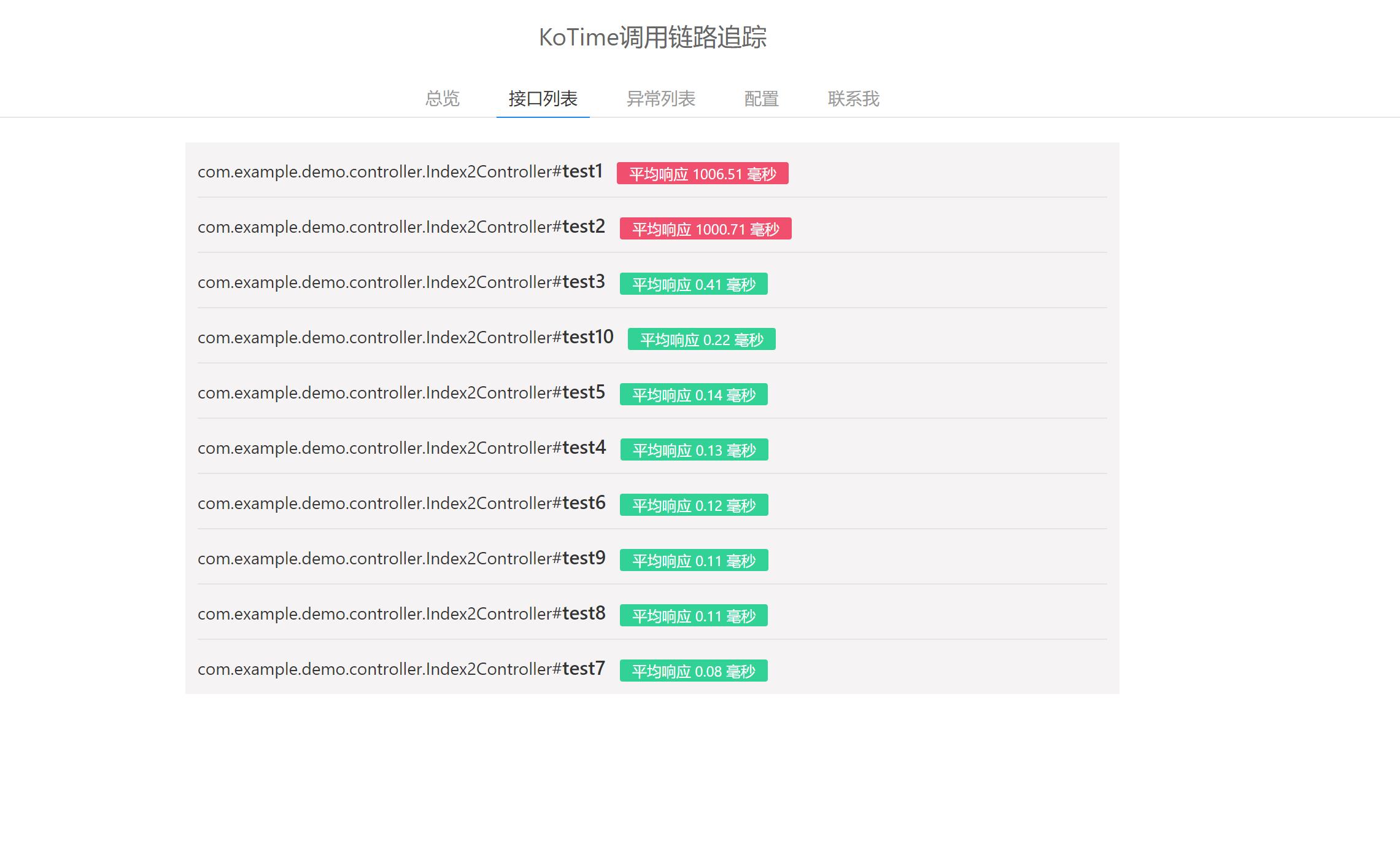Open details for the test4 interface row
Image resolution: width=1400 pixels, height=848 pixels.
click(x=401, y=448)
